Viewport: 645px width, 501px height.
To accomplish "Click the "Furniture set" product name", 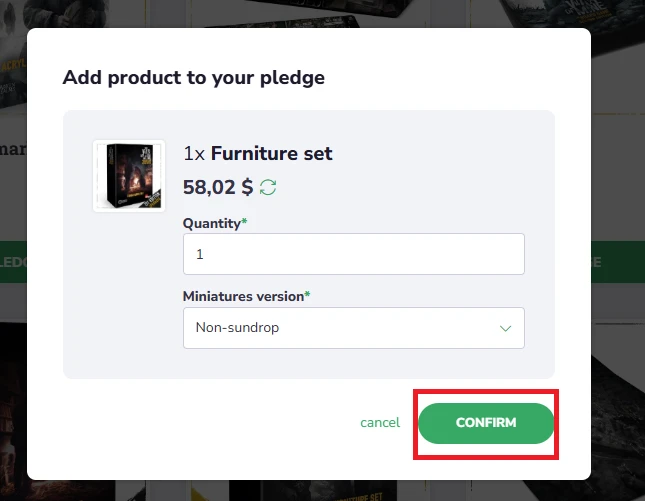I will pos(271,154).
